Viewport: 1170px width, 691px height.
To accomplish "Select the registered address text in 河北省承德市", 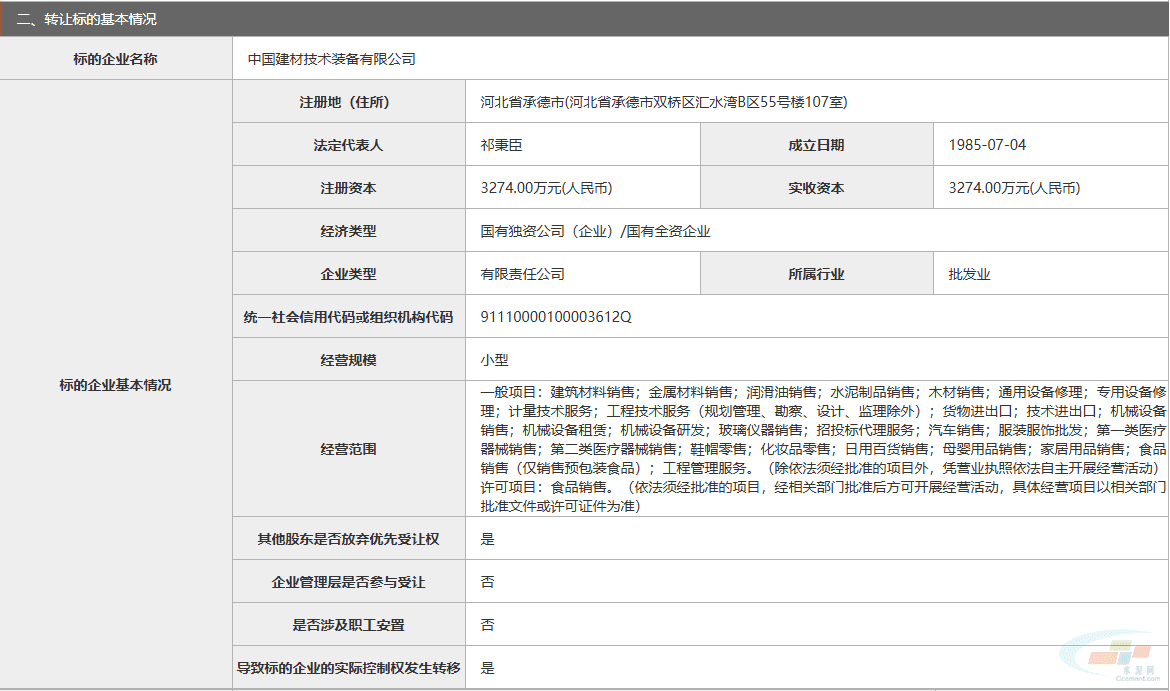I will pos(664,102).
